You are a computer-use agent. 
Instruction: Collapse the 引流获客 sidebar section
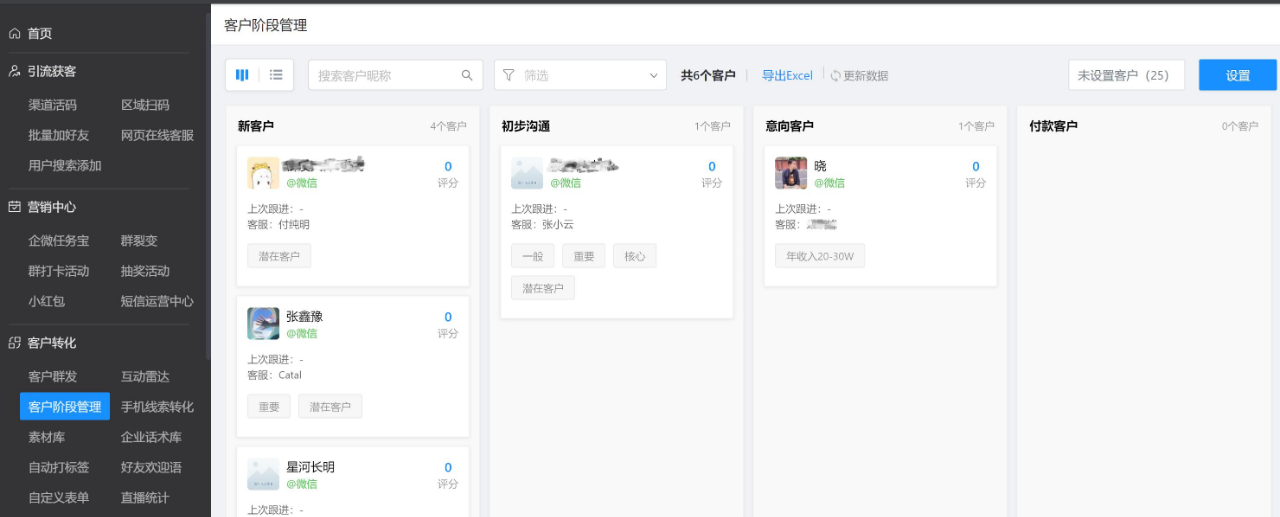(52, 71)
